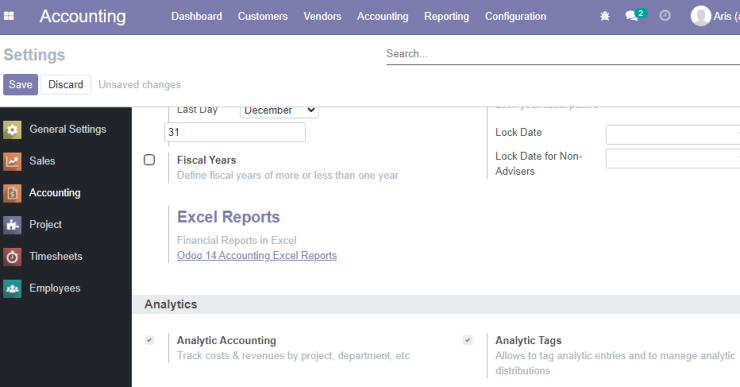
Task: Open General Settings gear icon
Action: click(x=12, y=129)
